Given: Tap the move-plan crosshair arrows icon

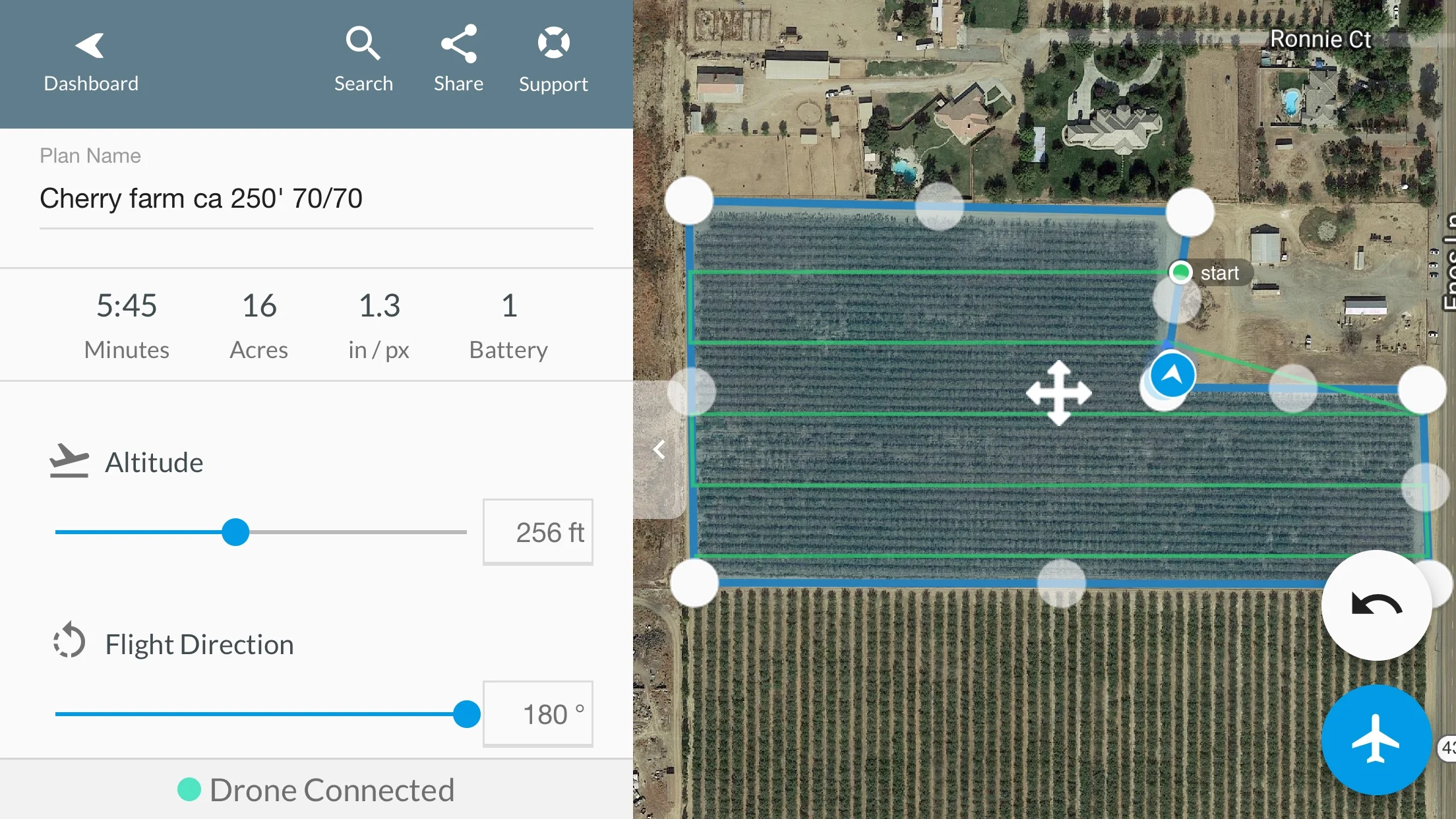Looking at the screenshot, I should pos(1058,393).
